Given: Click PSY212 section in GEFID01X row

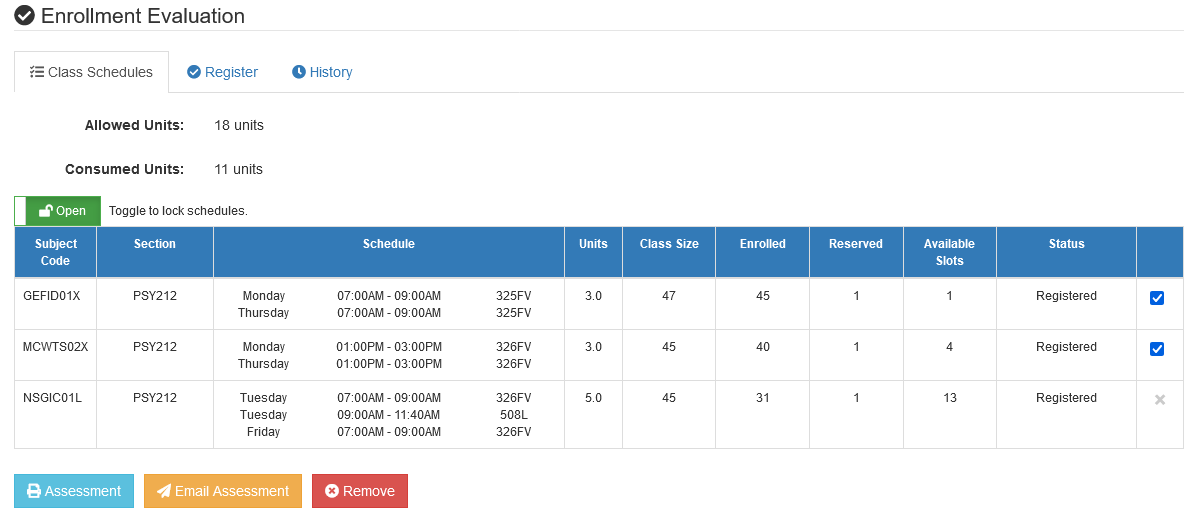Looking at the screenshot, I should (x=155, y=296).
